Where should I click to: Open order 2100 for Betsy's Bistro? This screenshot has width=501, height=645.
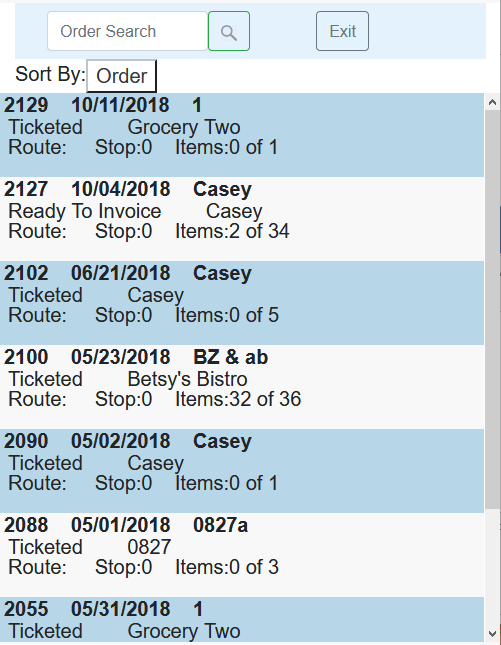(242, 387)
